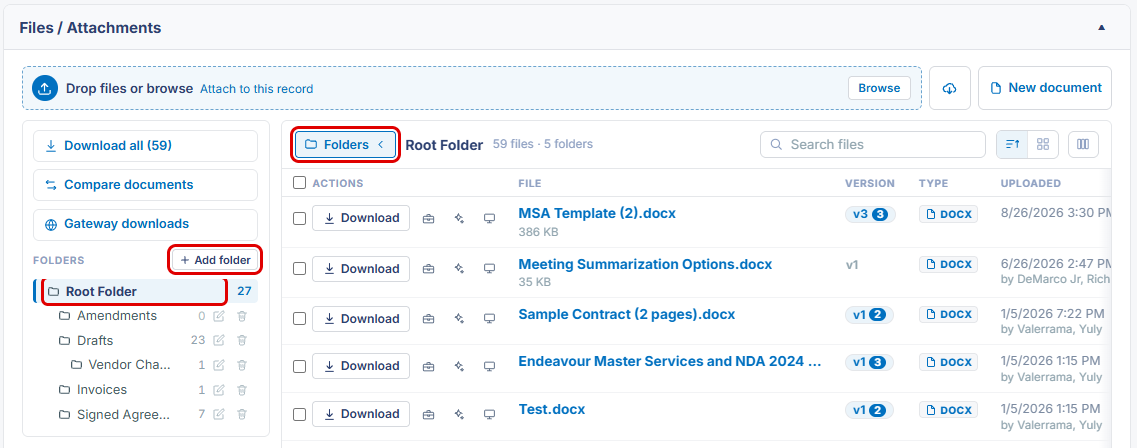Switch to grid view of files

pos(1043,144)
